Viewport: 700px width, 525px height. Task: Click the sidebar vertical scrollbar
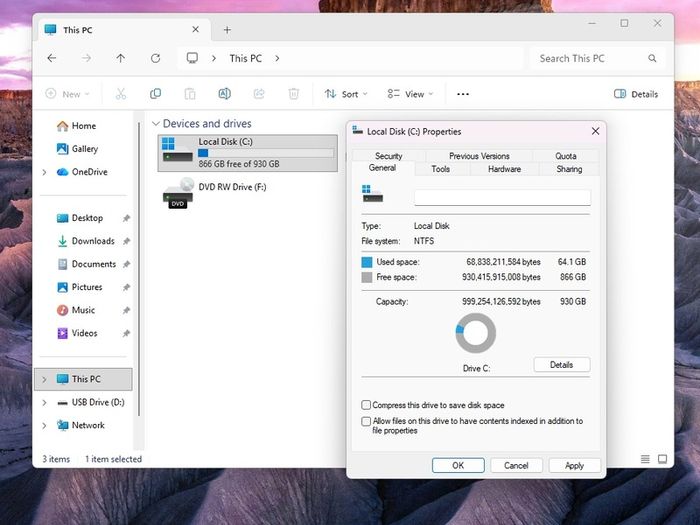pos(138,268)
